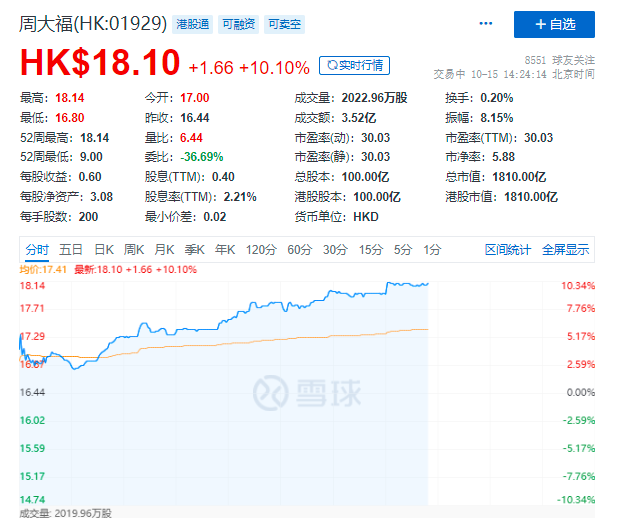Image resolution: width=619 pixels, height=518 pixels.
Task: Click the 成交量: 2019.96万股 volume label
Action: [x=66, y=513]
